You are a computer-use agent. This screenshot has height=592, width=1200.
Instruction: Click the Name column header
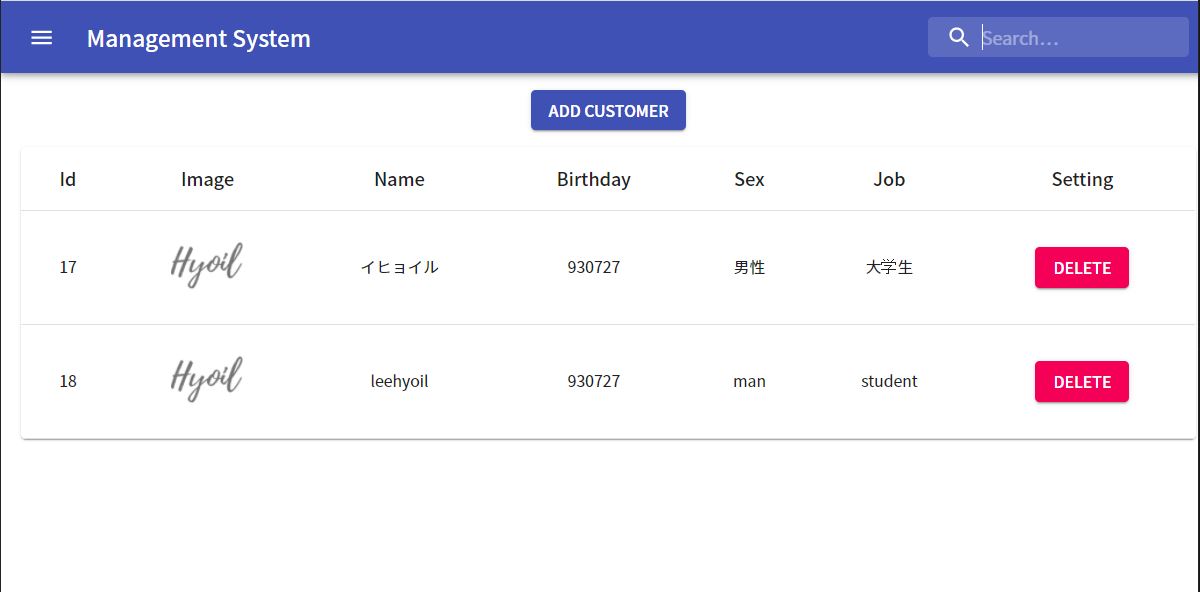pyautogui.click(x=399, y=179)
